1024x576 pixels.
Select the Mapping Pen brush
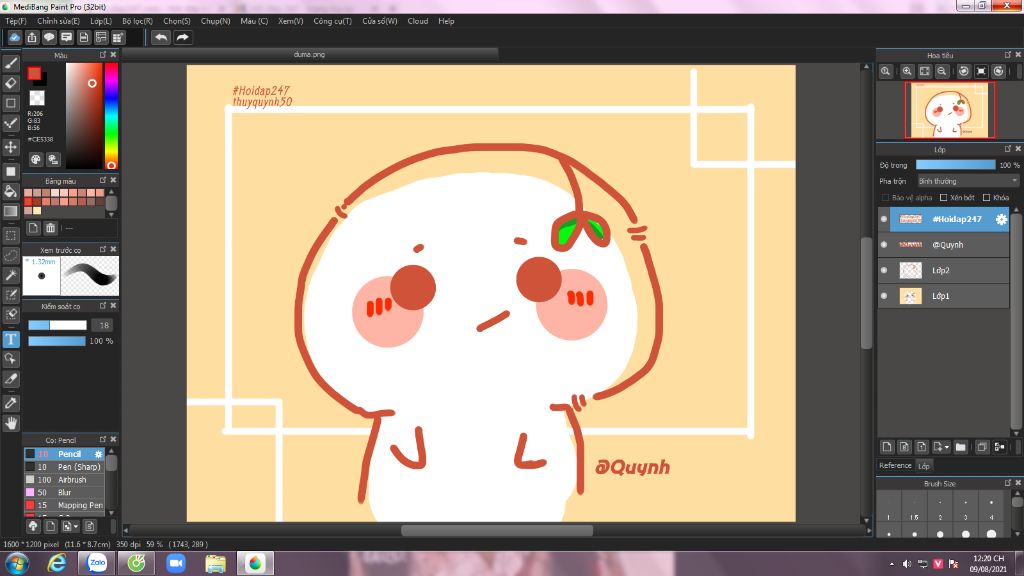[x=65, y=505]
